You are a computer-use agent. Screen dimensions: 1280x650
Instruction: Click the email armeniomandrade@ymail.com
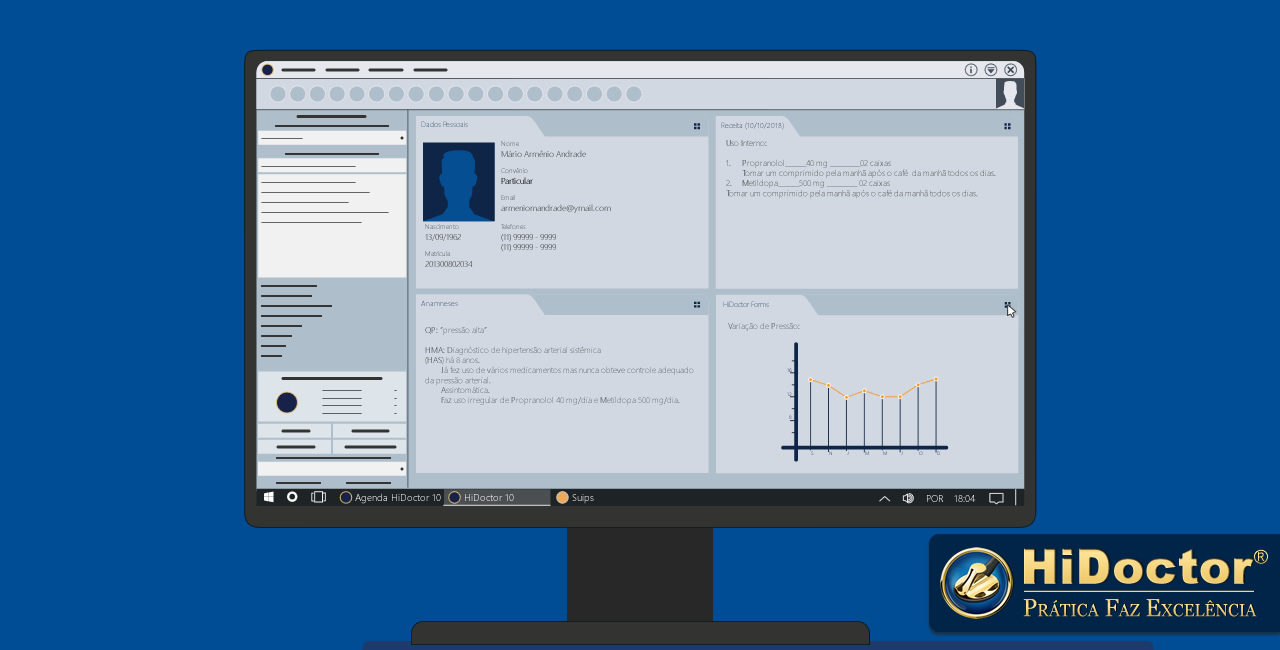coord(555,208)
